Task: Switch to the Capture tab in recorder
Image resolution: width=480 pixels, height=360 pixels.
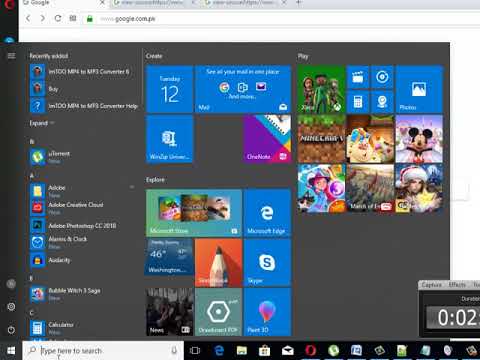Action: tap(431, 285)
